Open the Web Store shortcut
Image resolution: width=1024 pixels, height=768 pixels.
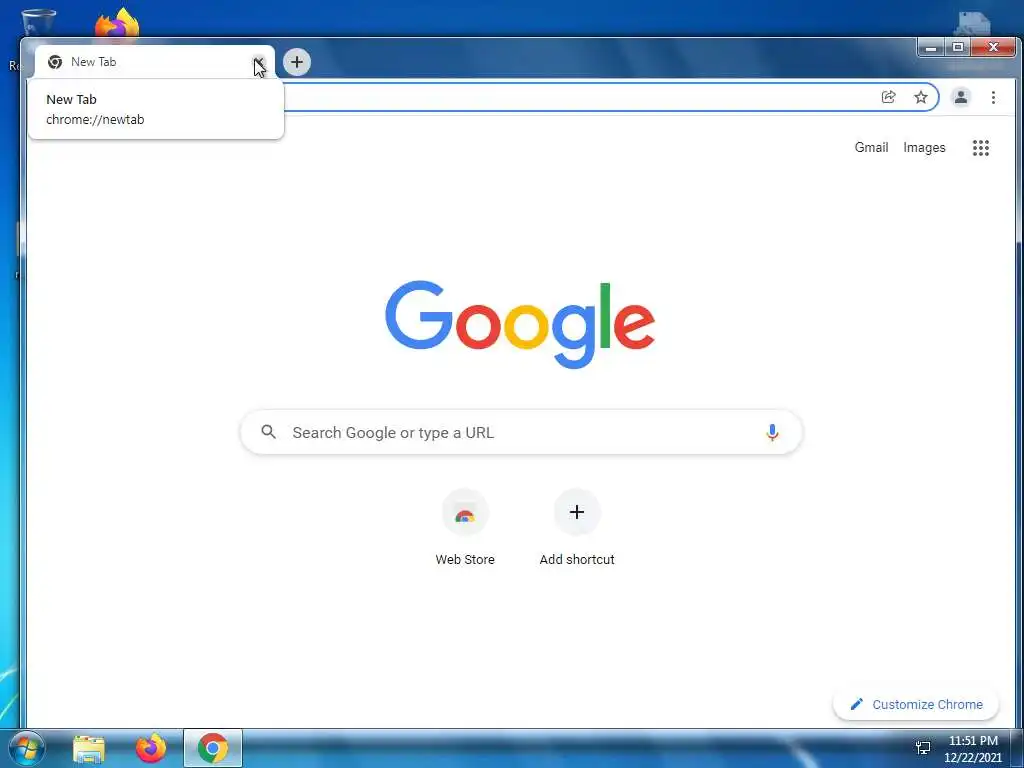(465, 528)
